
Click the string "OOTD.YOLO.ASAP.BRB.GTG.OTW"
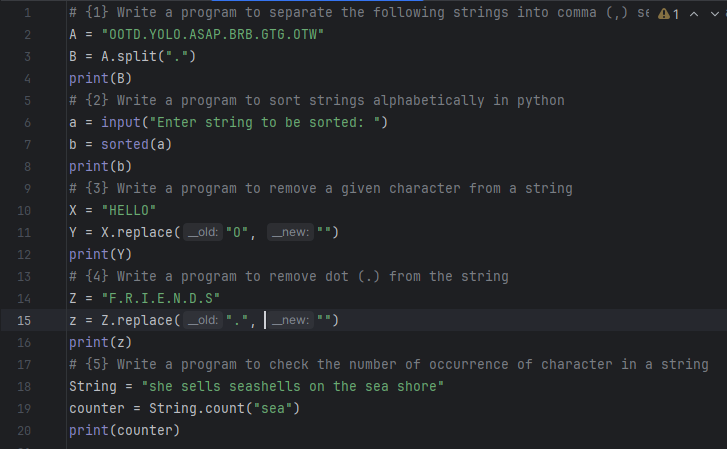point(212,34)
